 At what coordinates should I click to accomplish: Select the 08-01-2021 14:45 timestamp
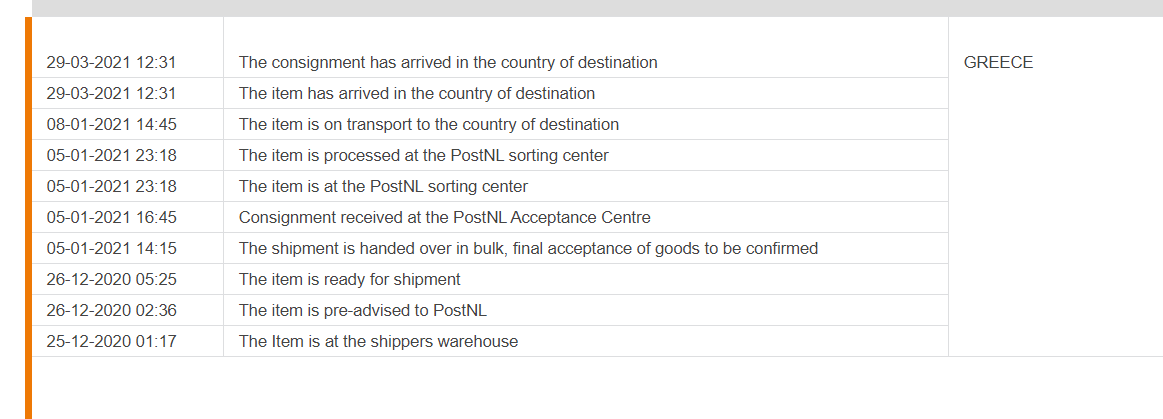[111, 124]
